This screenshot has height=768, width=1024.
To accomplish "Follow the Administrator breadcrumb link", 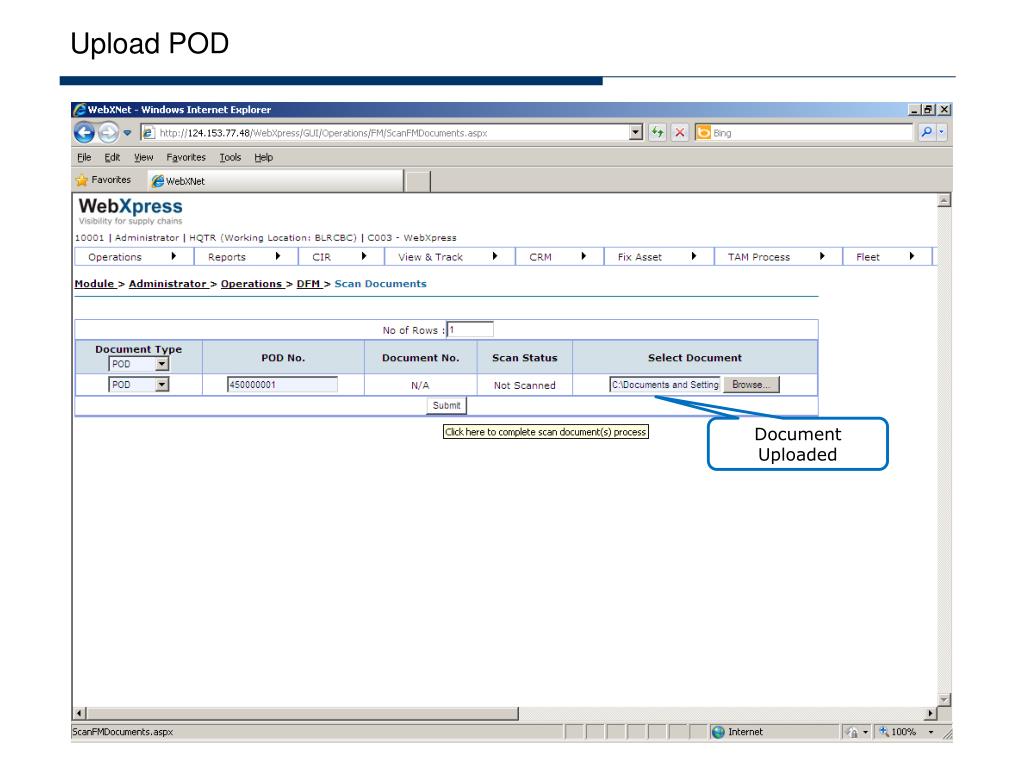I will coord(167,283).
